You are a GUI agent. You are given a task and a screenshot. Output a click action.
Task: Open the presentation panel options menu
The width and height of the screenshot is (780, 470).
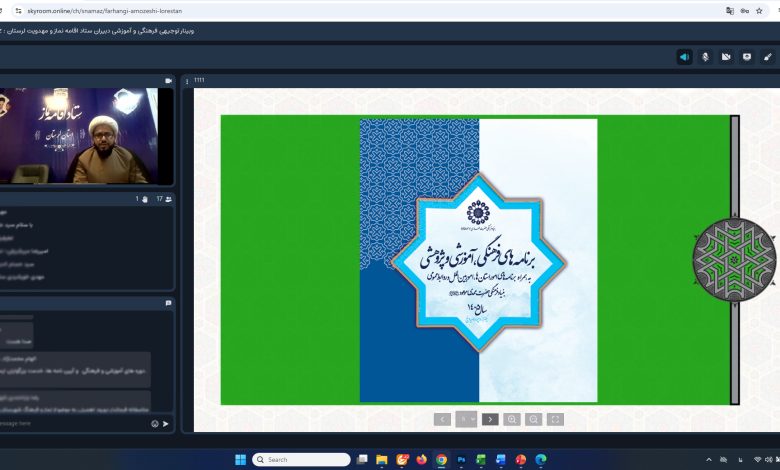point(187,81)
